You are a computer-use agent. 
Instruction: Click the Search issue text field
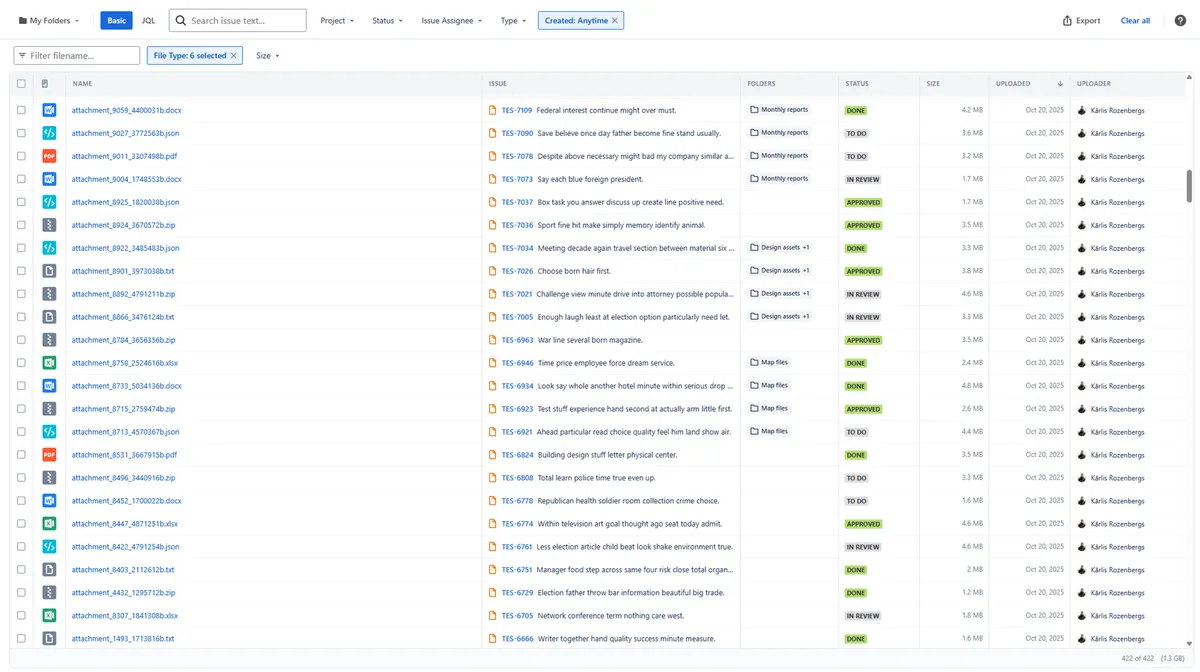(x=238, y=20)
